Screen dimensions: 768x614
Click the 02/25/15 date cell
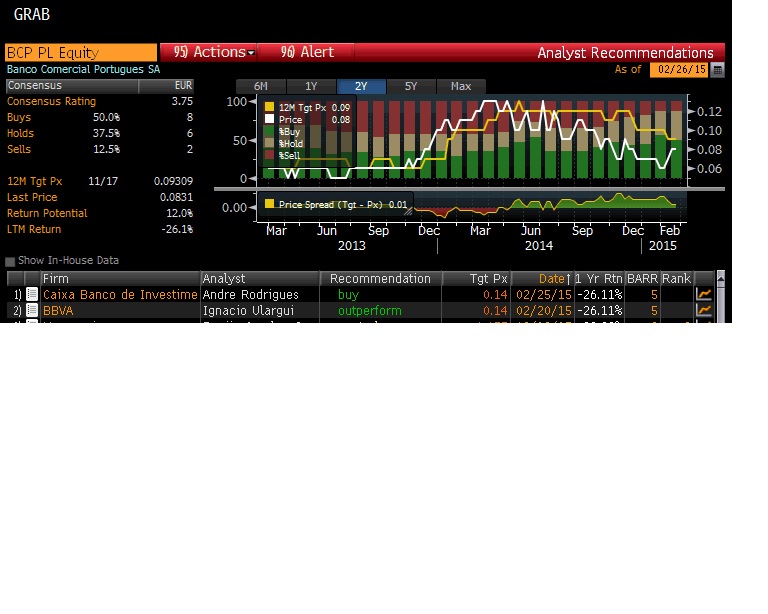pyautogui.click(x=544, y=294)
